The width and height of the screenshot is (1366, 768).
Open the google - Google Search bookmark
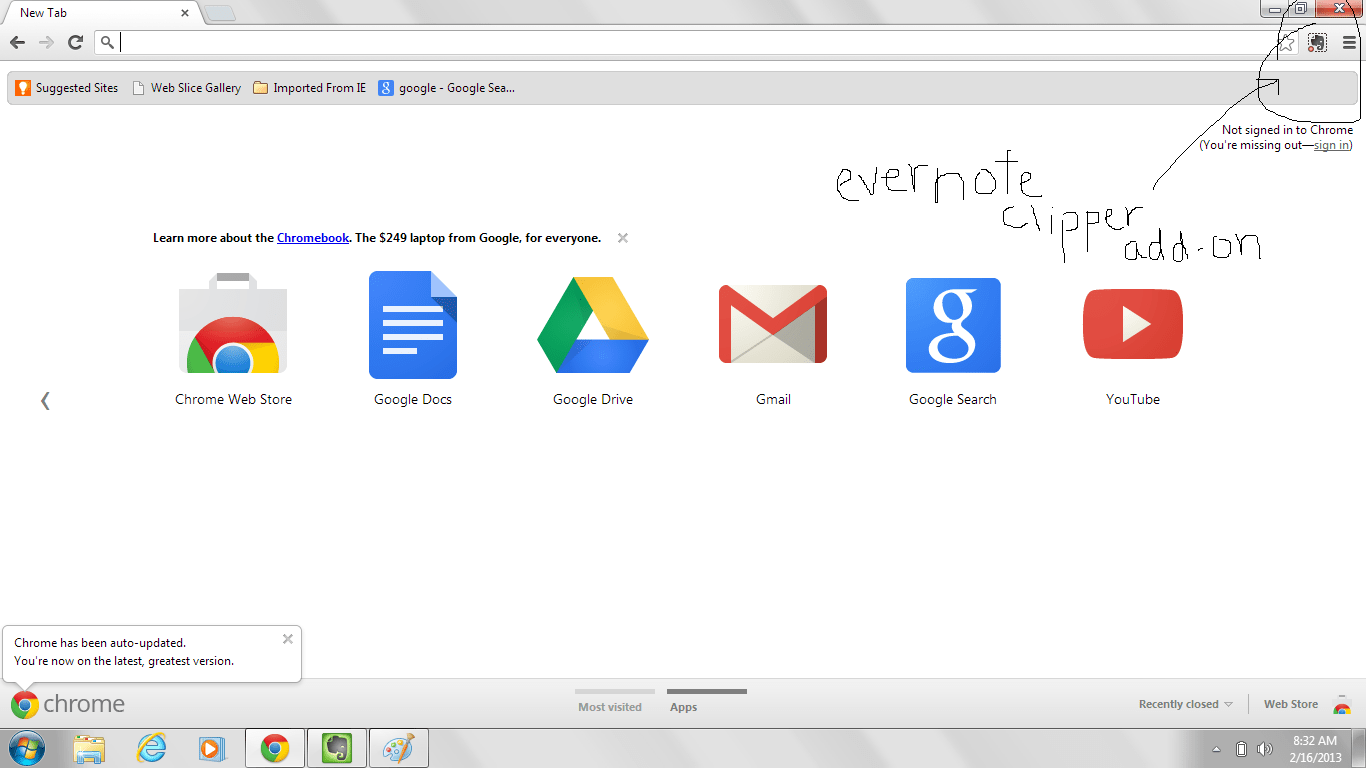pyautogui.click(x=447, y=88)
